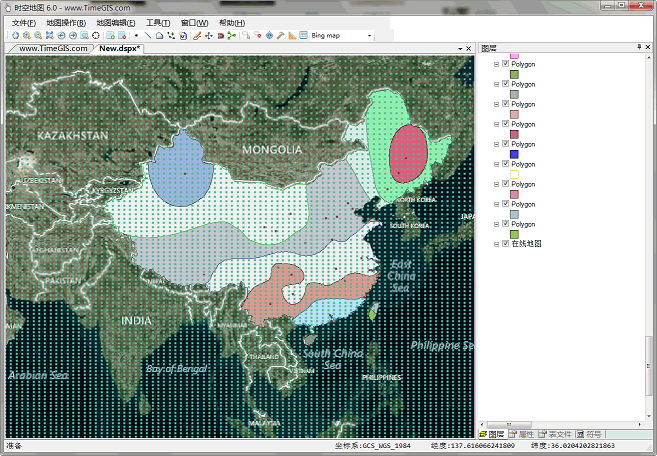The width and height of the screenshot is (657, 456).
Task: Pin the layers panel with pushpin icon
Action: 639,47
